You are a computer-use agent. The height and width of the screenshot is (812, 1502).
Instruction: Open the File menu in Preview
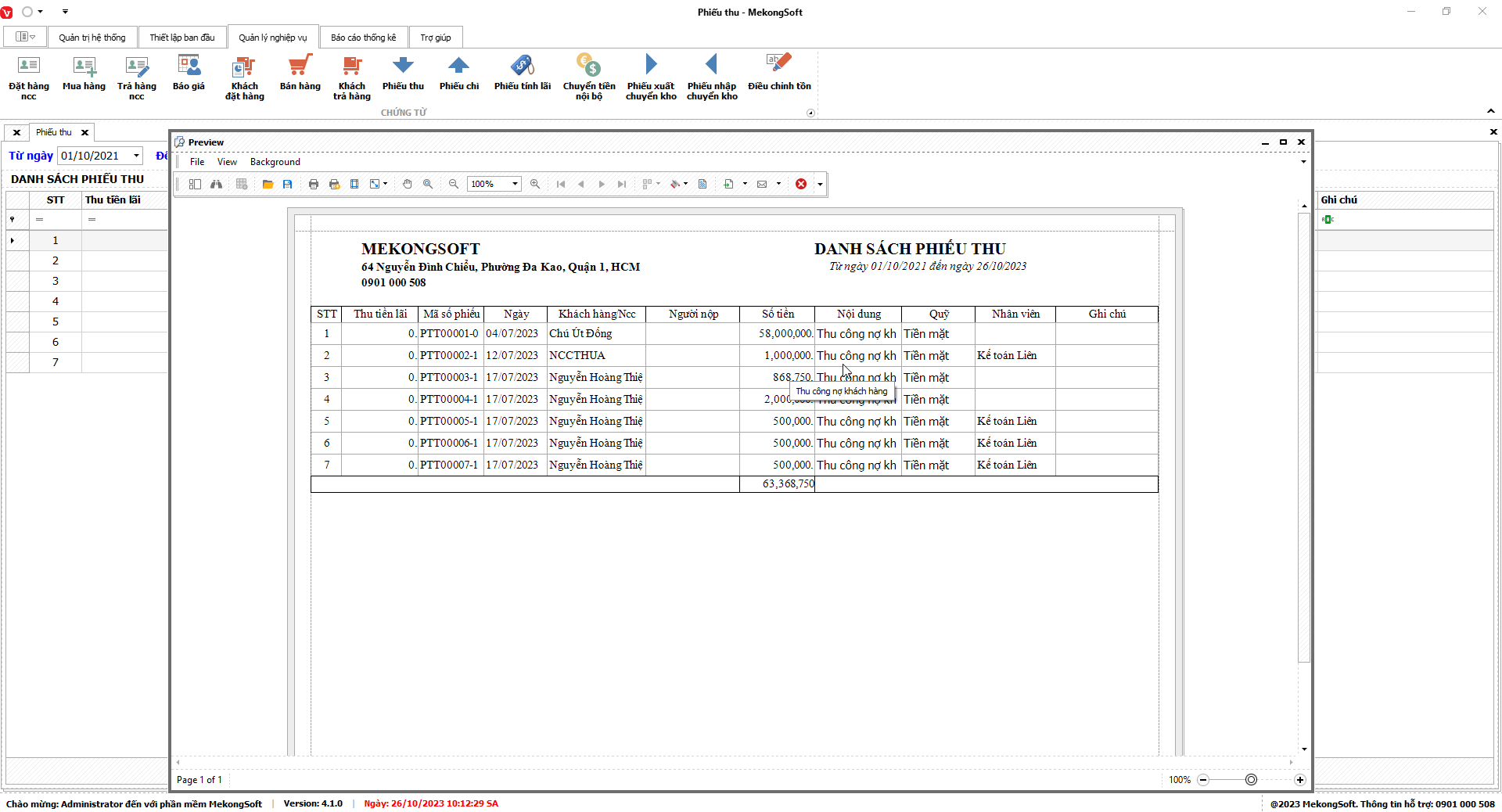tap(197, 162)
